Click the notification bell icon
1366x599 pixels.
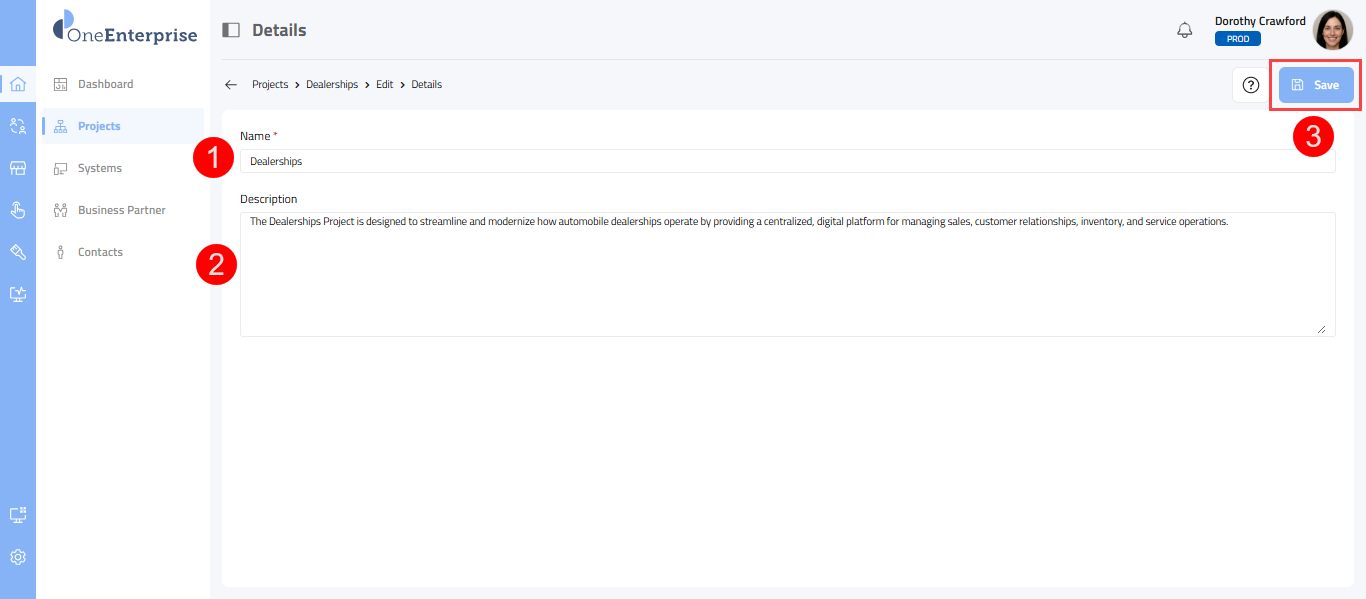(x=1185, y=30)
